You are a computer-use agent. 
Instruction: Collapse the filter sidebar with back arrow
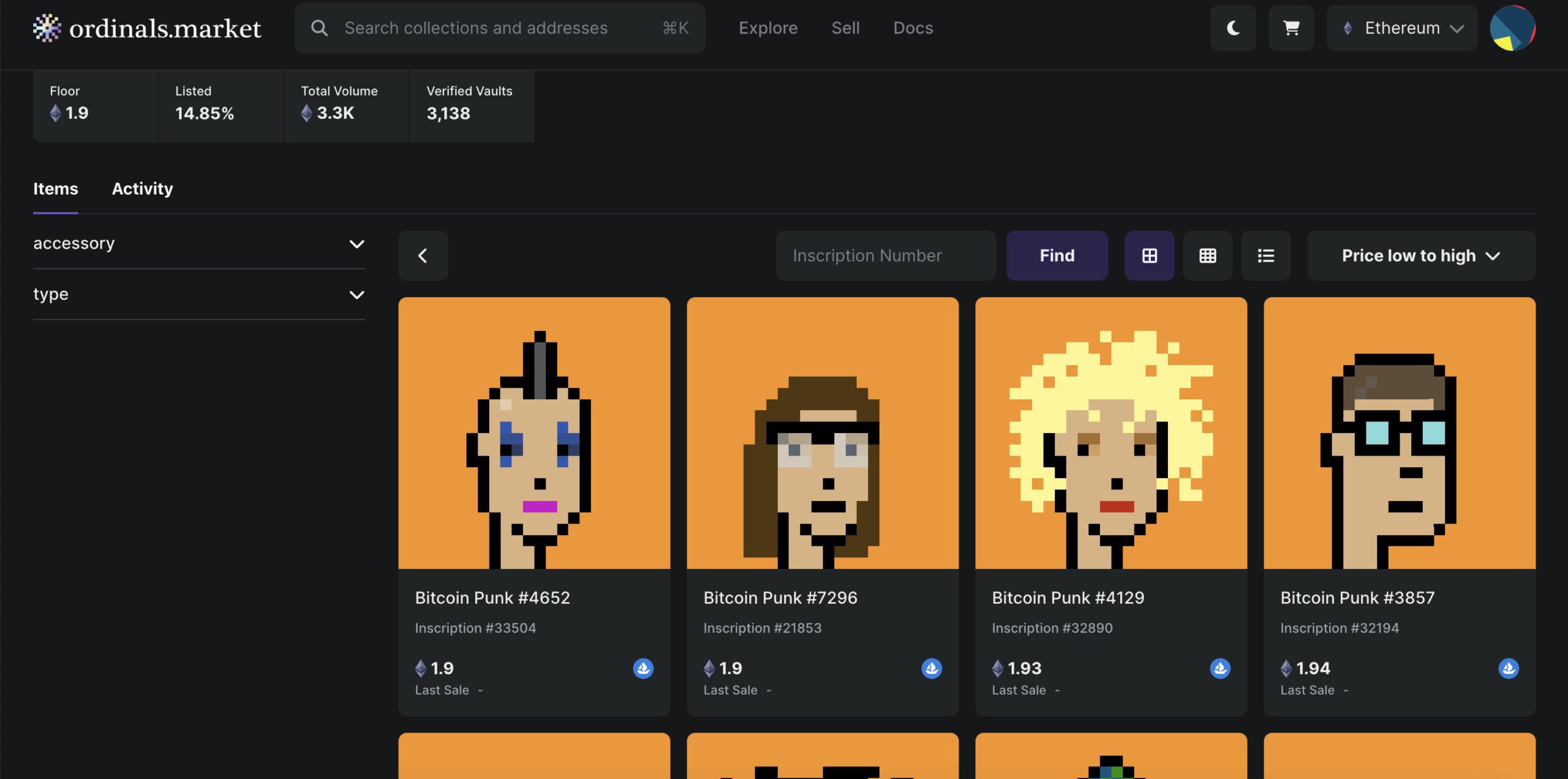(423, 255)
